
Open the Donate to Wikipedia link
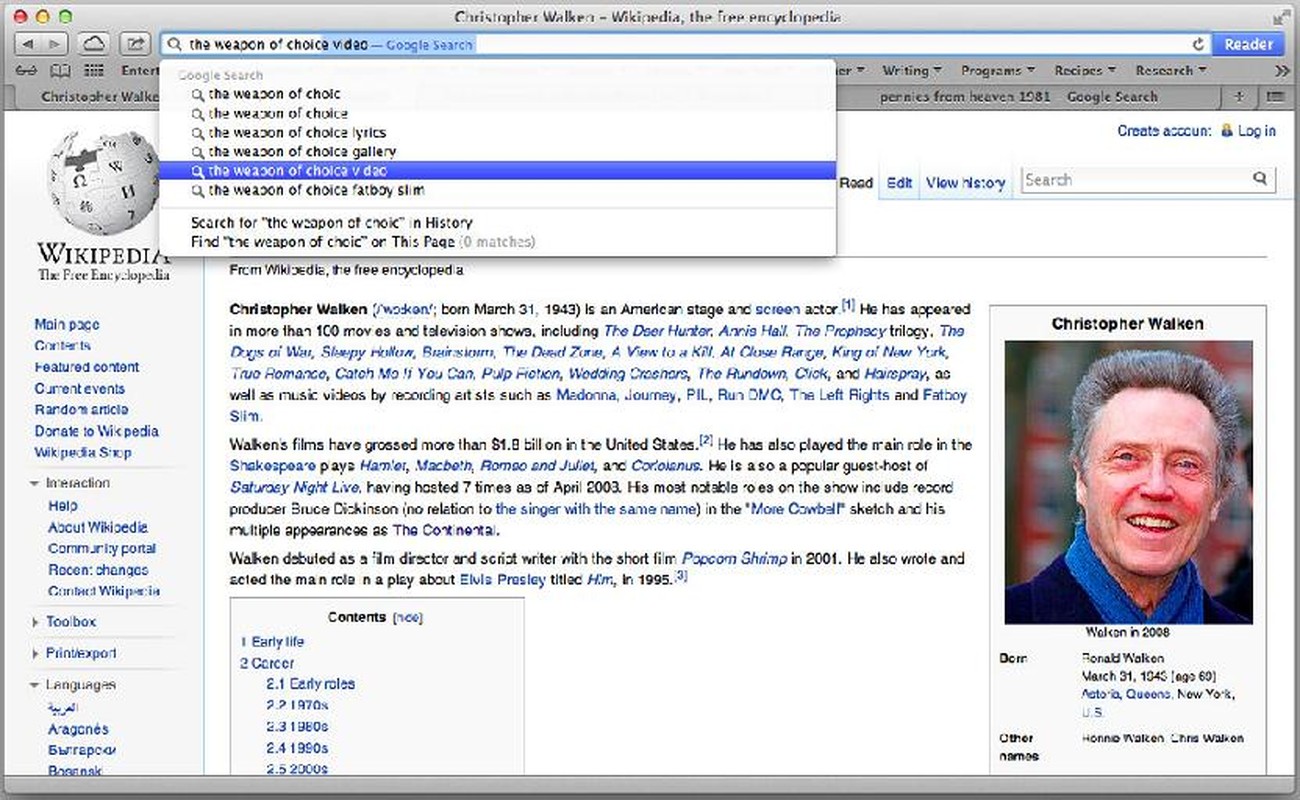click(96, 431)
